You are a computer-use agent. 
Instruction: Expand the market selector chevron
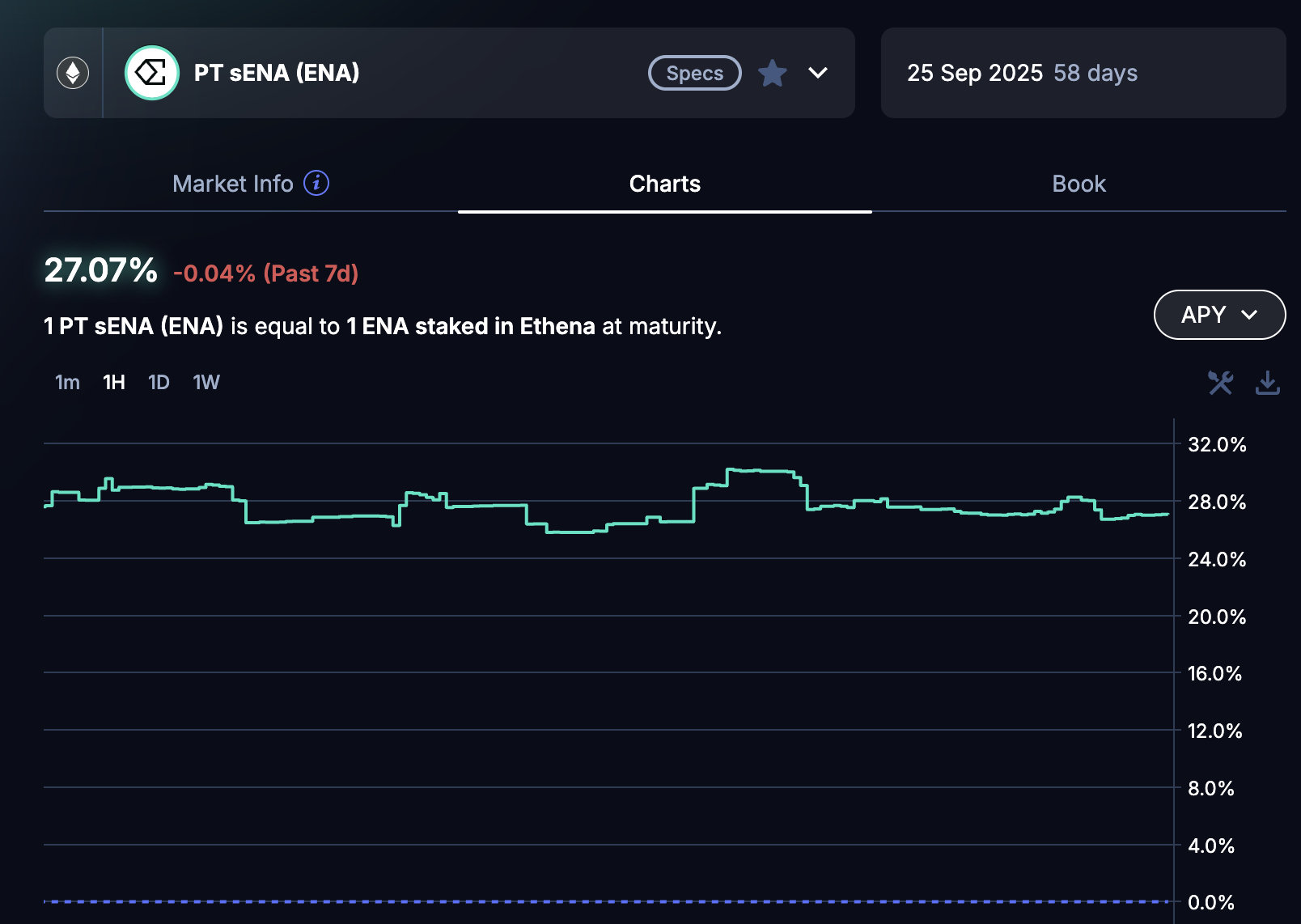point(818,73)
